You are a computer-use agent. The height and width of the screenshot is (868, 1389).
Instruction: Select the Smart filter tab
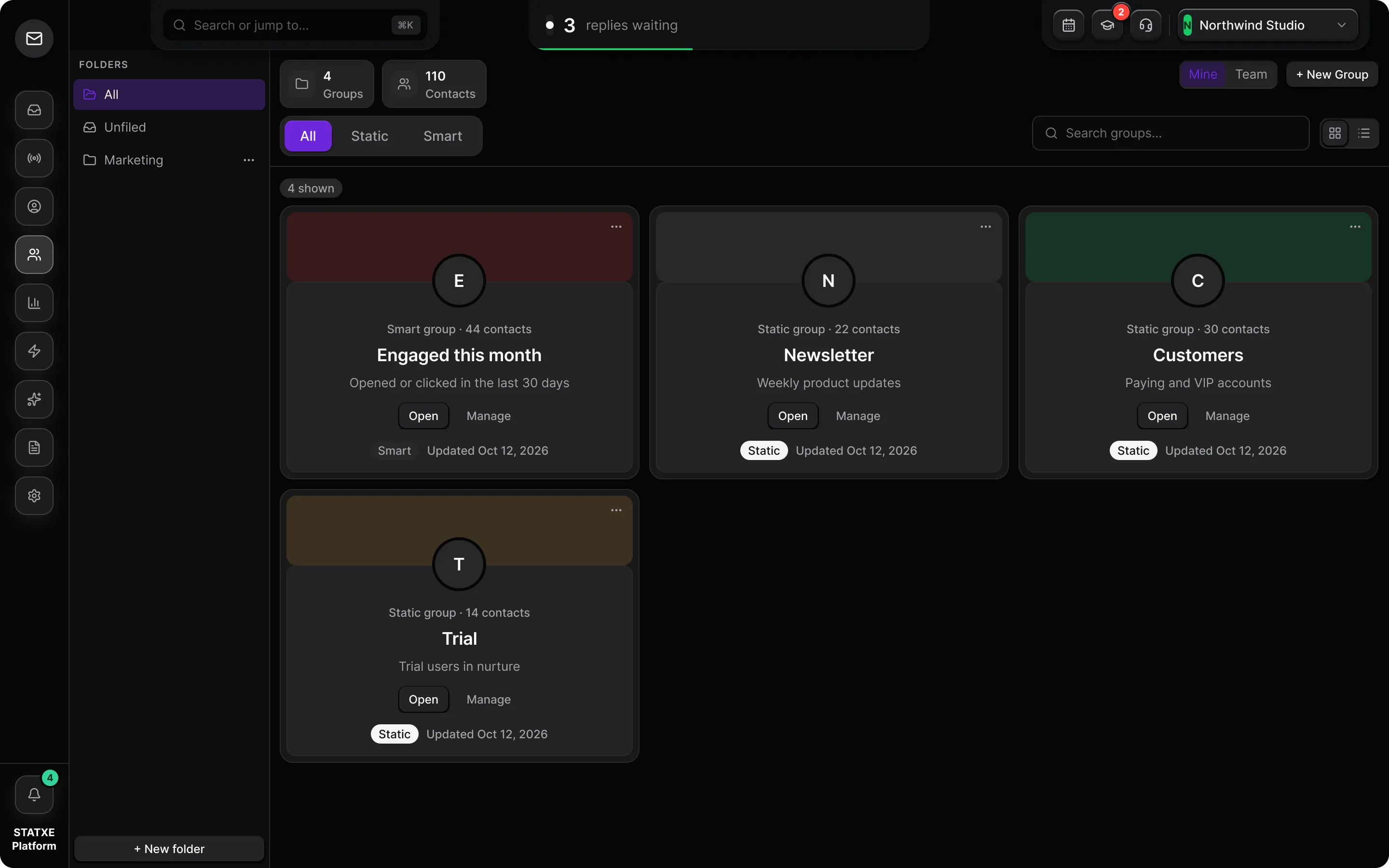[x=443, y=136]
